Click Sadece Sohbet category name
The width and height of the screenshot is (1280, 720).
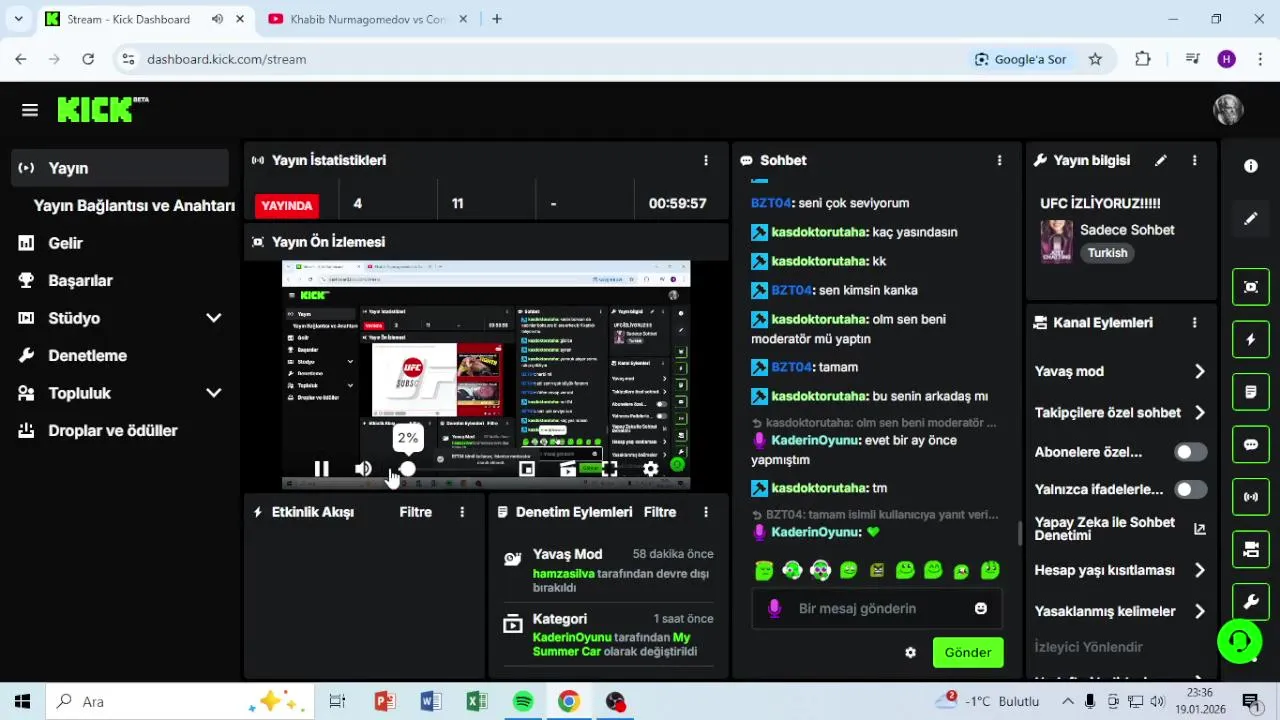pyautogui.click(x=1127, y=230)
